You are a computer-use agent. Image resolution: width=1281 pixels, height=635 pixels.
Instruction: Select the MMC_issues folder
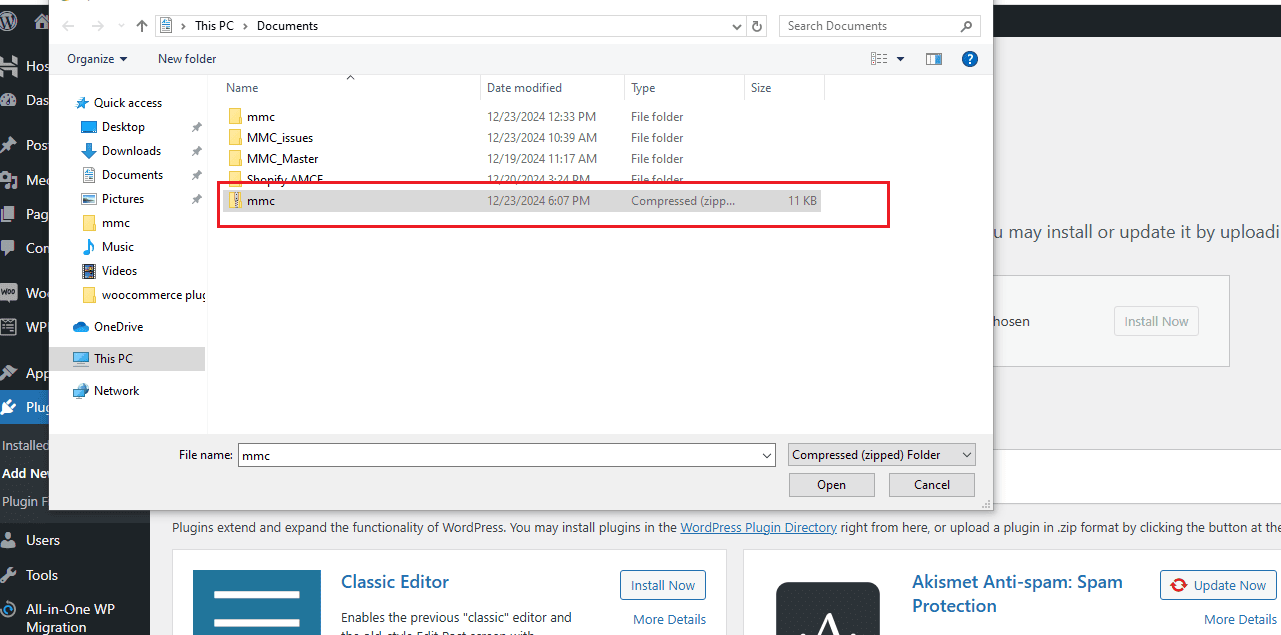click(279, 138)
